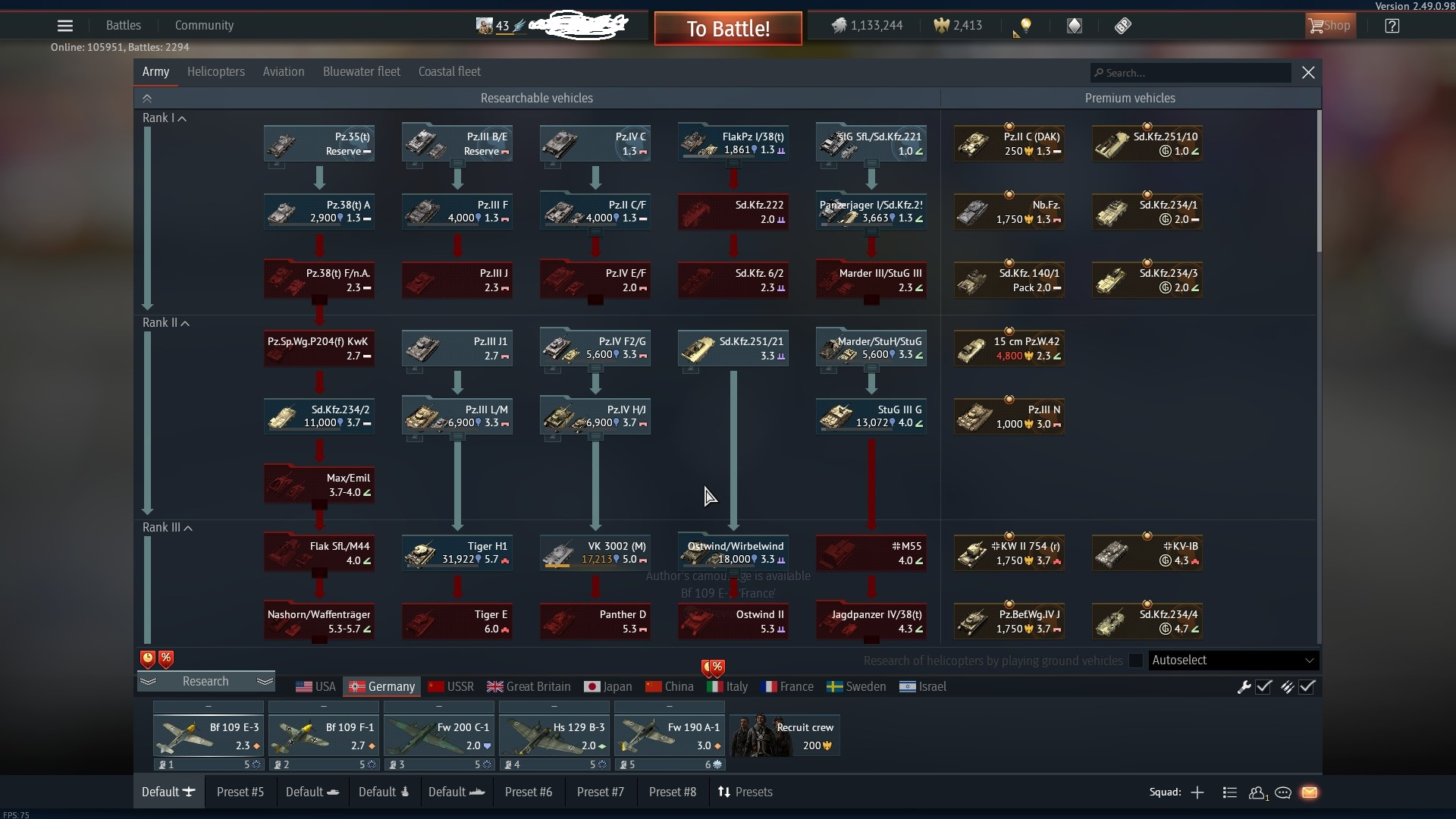Image resolution: width=1456 pixels, height=819 pixels.
Task: Select the USSR nation tab
Action: 451,687
